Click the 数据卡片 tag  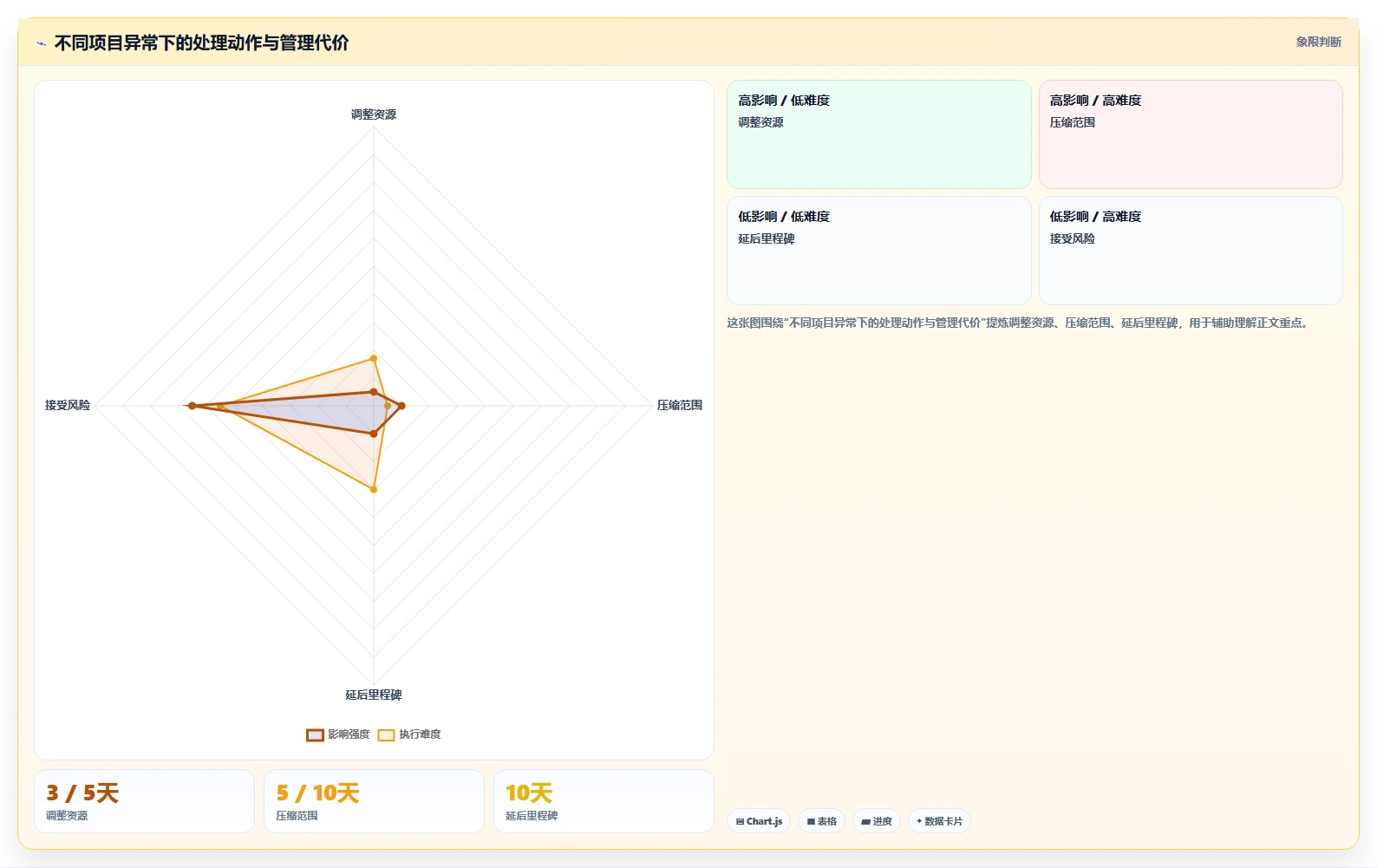click(939, 821)
